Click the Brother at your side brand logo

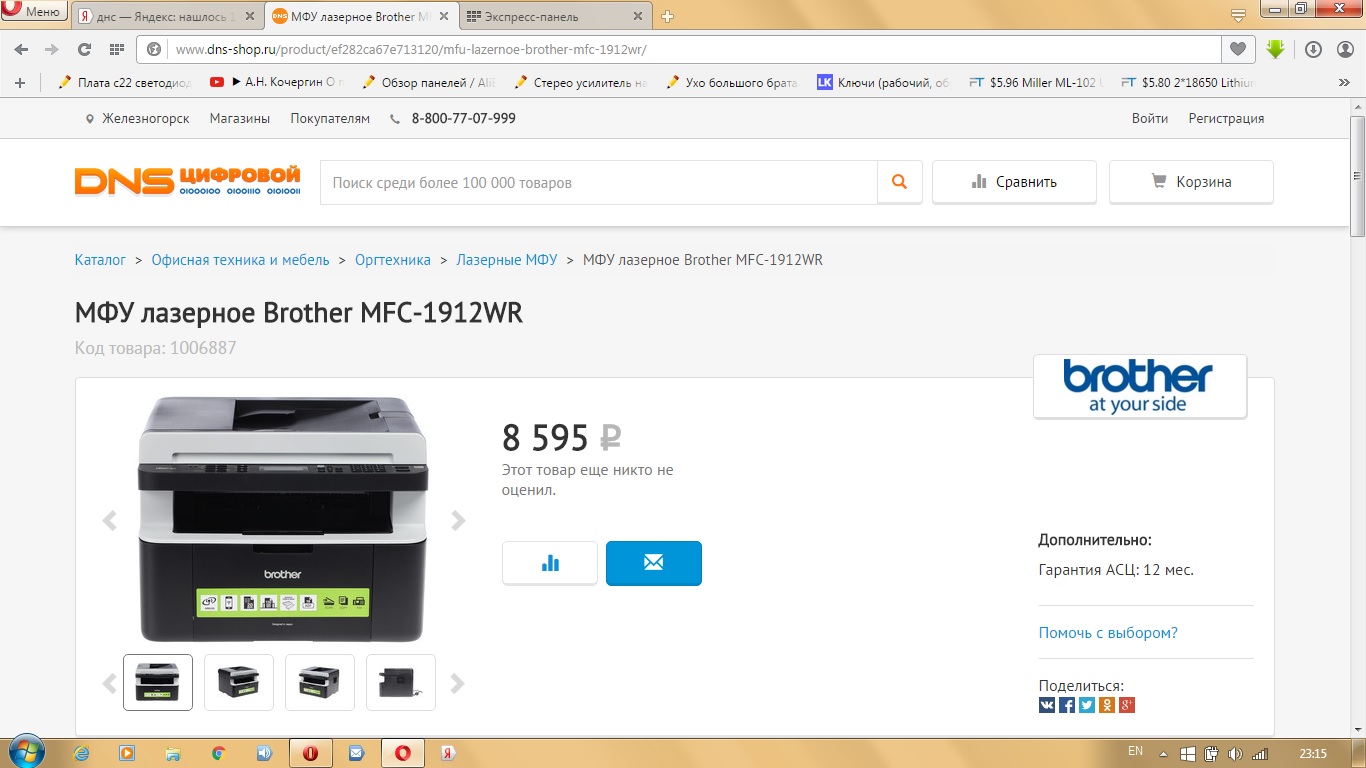pyautogui.click(x=1140, y=386)
